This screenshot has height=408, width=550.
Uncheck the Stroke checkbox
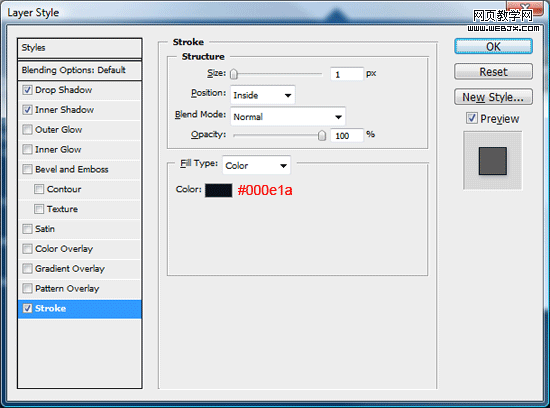pyautogui.click(x=27, y=308)
